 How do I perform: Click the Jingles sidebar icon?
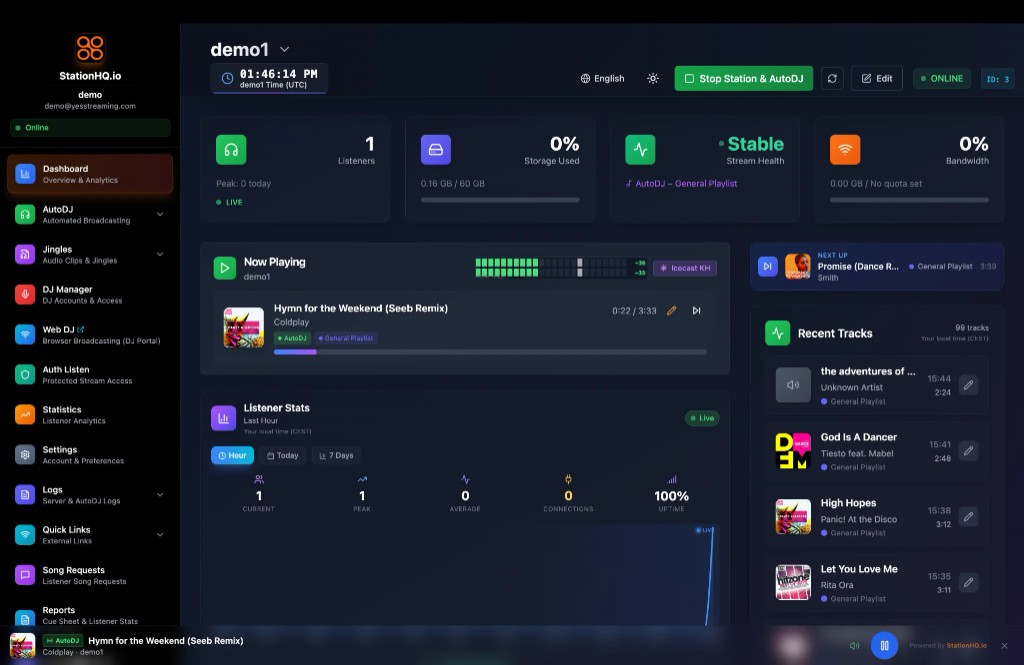pyautogui.click(x=25, y=254)
